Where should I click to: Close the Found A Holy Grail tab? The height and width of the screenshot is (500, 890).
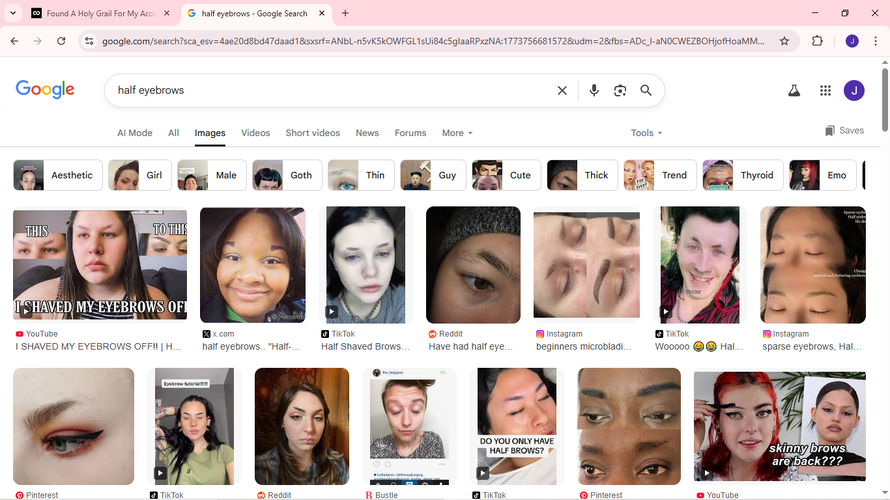166,13
